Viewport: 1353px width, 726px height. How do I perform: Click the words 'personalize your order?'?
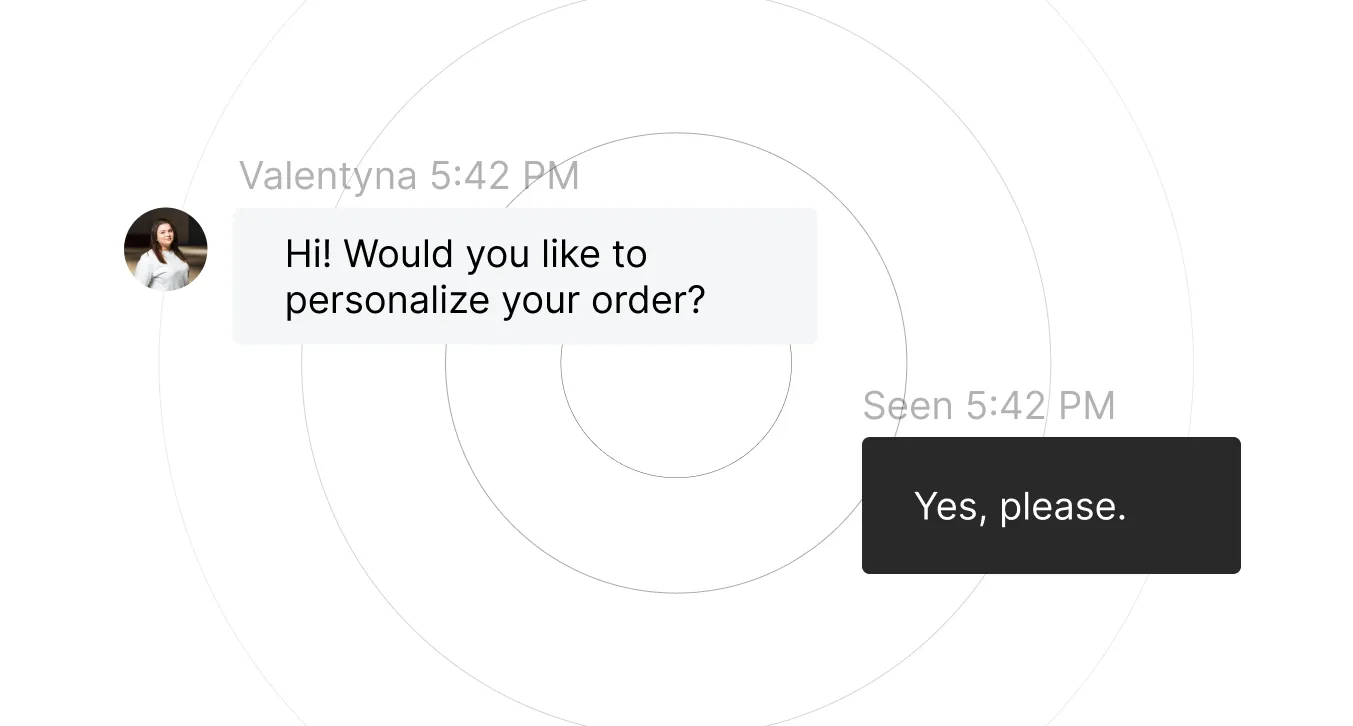point(495,300)
